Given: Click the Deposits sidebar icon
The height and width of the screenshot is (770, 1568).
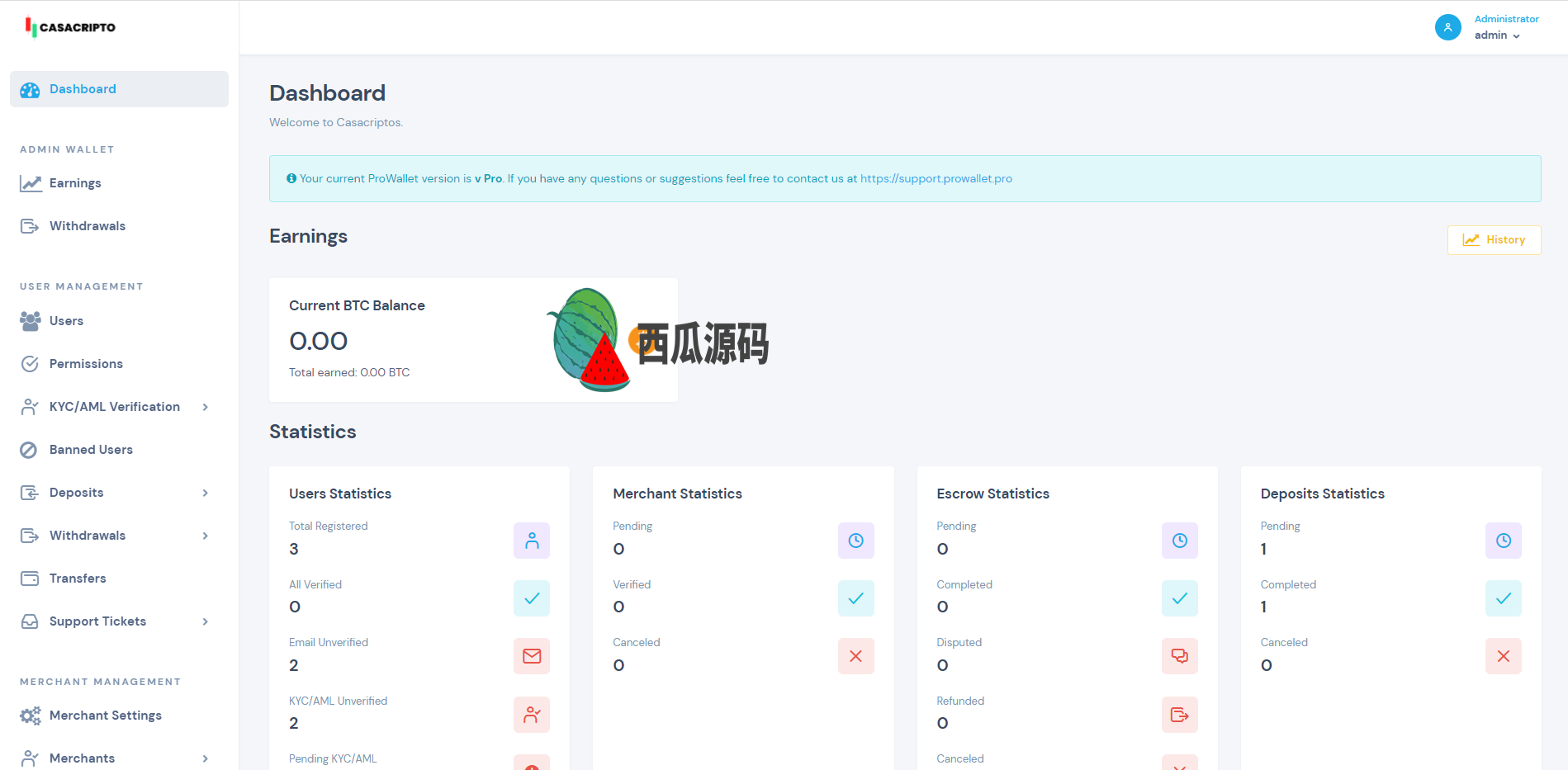Looking at the screenshot, I should point(30,493).
